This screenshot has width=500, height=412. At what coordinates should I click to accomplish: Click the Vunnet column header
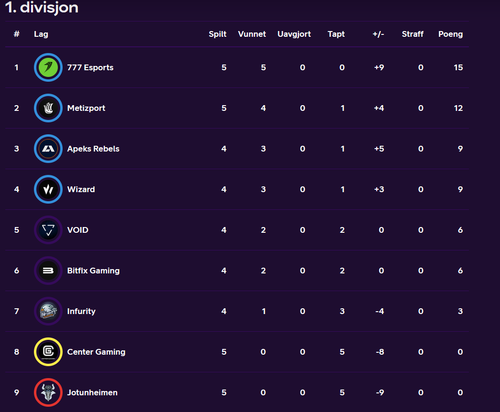point(252,34)
